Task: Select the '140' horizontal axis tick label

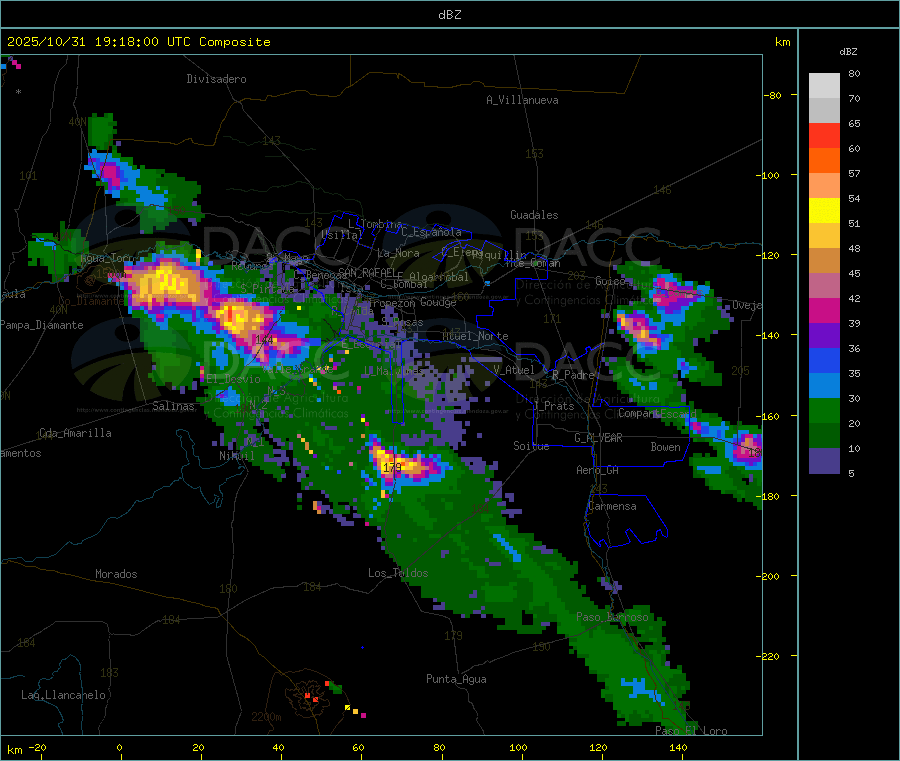Action: point(678,747)
